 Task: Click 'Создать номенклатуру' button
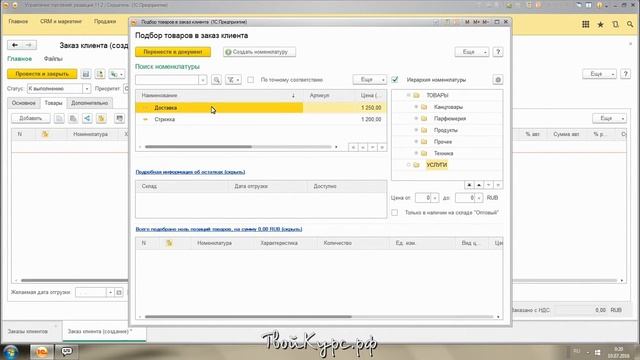(259, 52)
